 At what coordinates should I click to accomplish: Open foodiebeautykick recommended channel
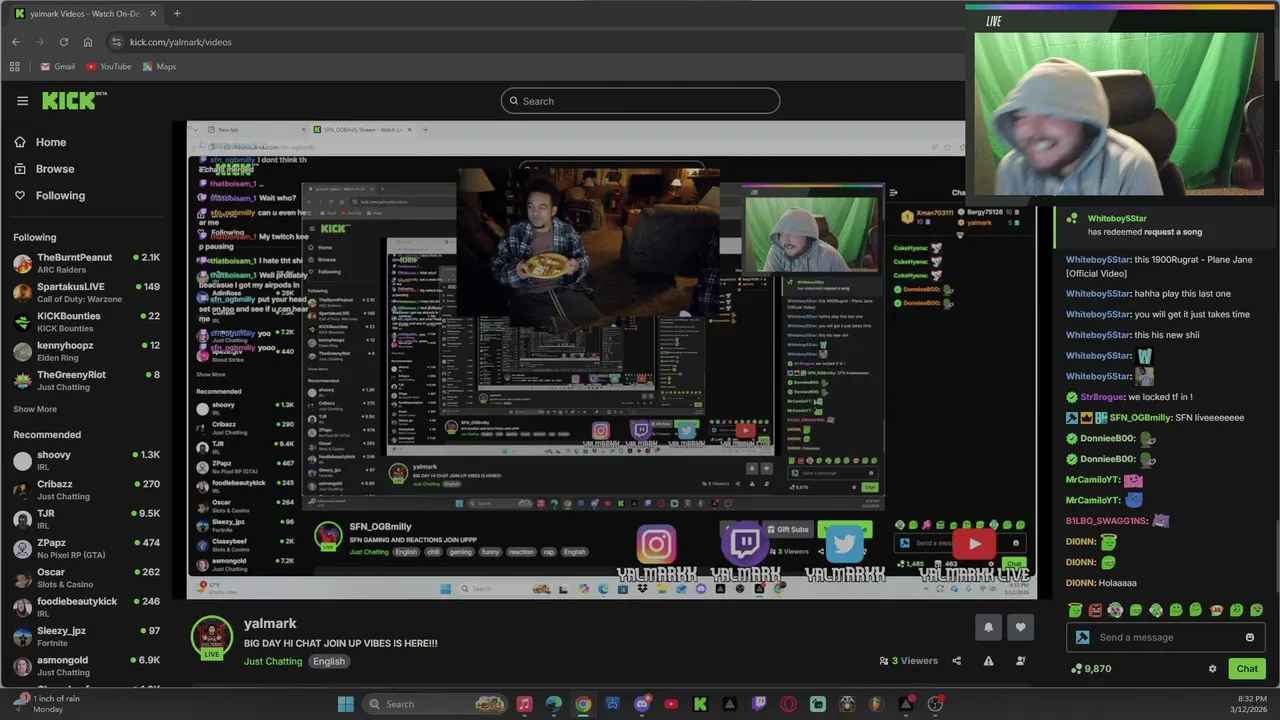tap(86, 607)
